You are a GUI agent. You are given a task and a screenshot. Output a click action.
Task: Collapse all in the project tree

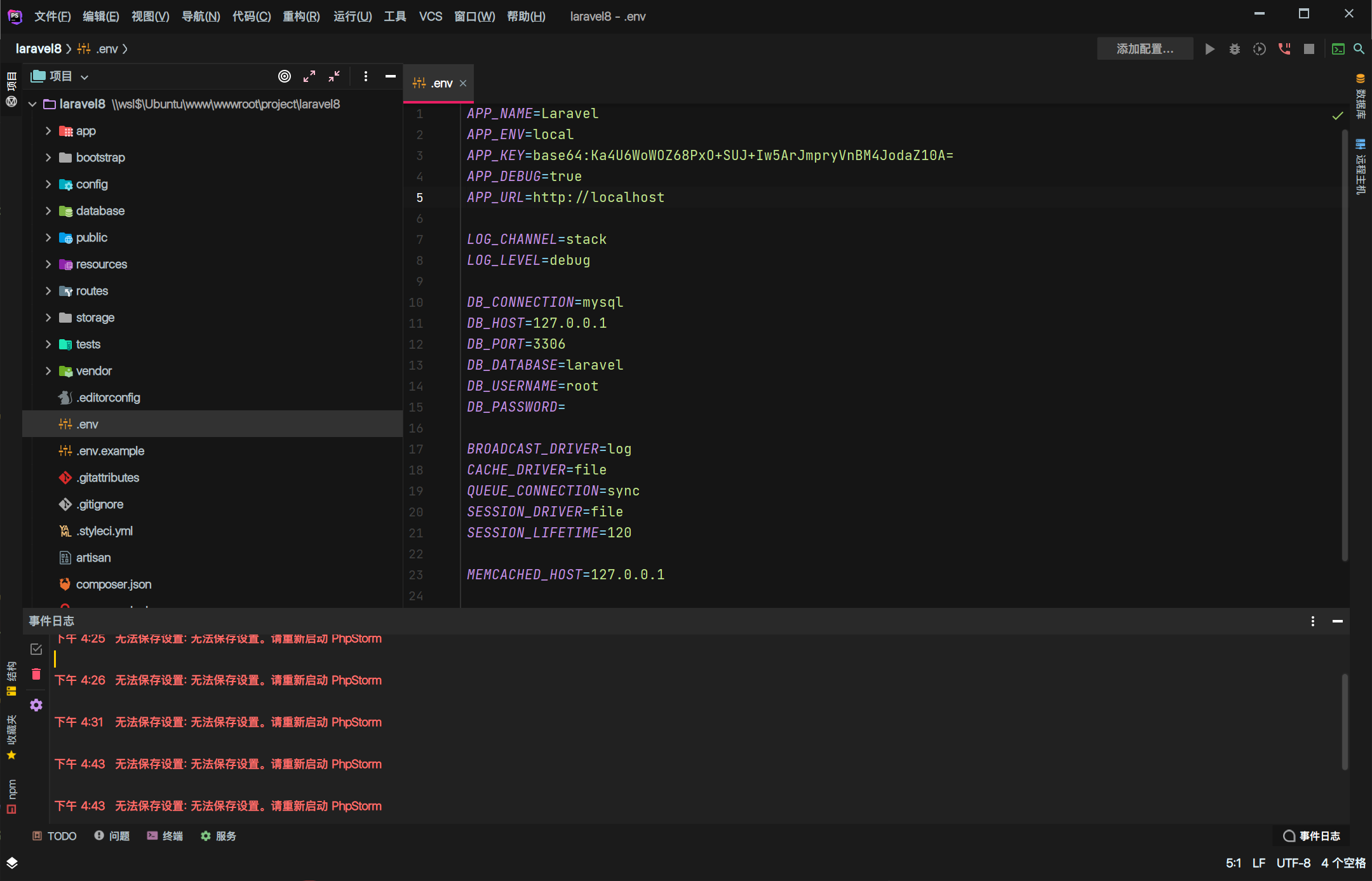coord(334,76)
